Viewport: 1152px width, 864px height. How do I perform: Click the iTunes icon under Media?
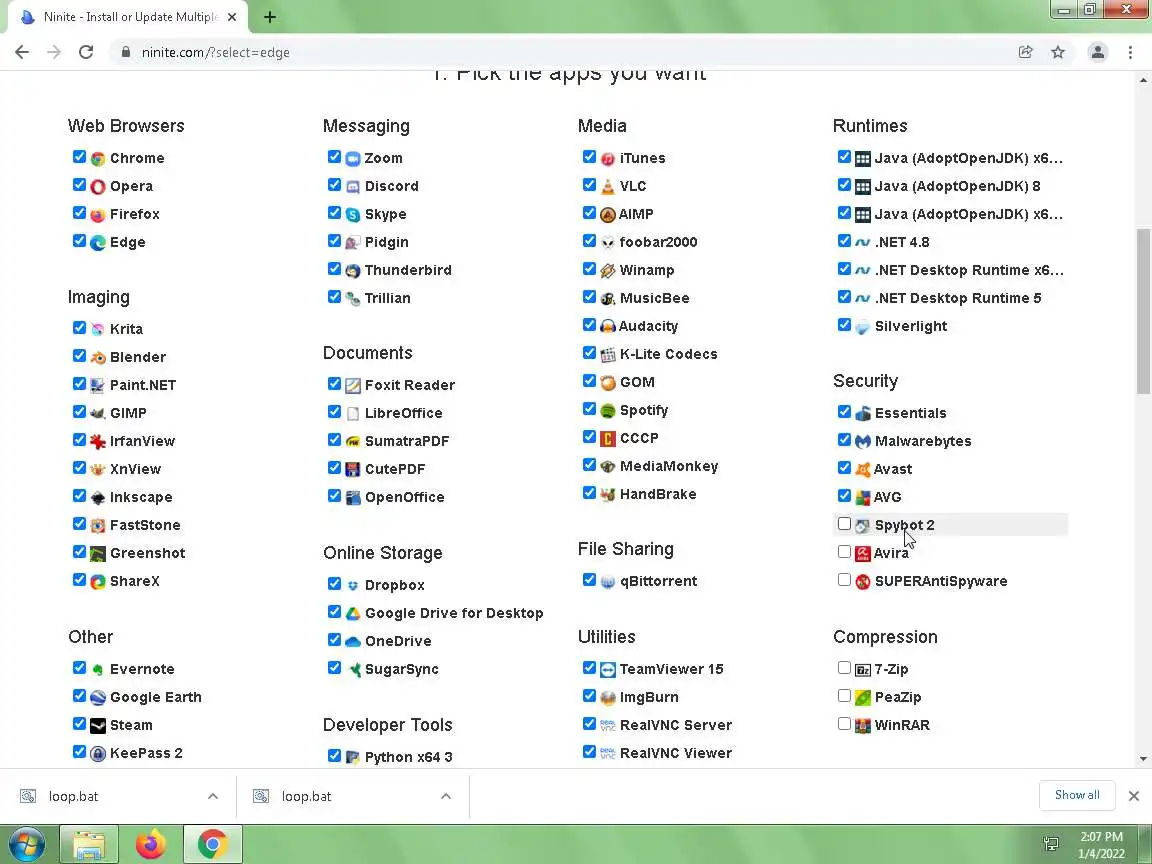coord(608,159)
